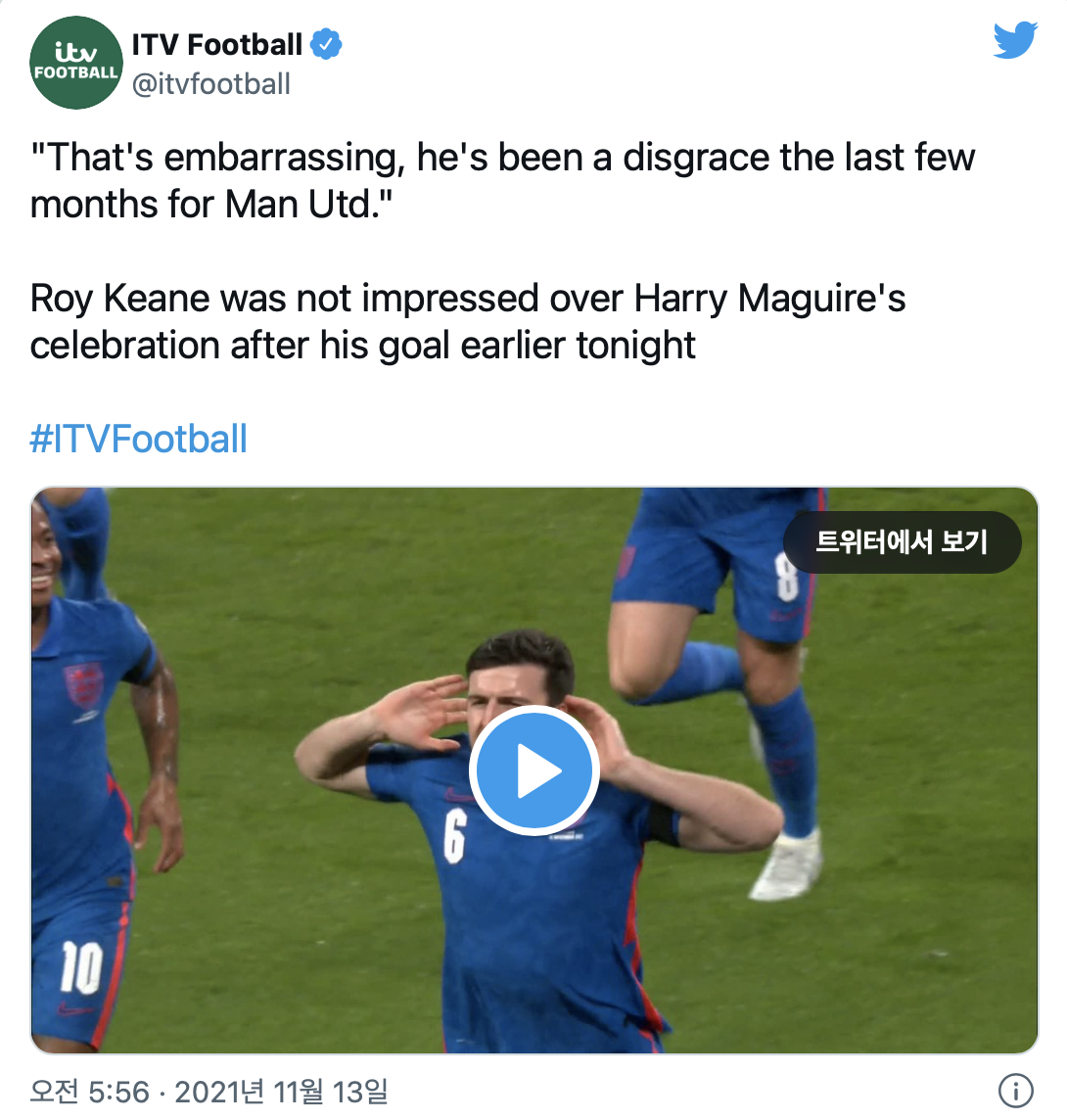Click the Twitter bird logo

click(1015, 40)
